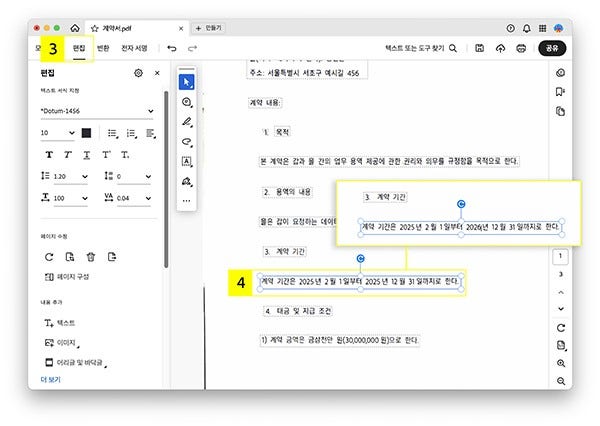Redo the last action
This screenshot has height=426, width=600.
pos(192,48)
